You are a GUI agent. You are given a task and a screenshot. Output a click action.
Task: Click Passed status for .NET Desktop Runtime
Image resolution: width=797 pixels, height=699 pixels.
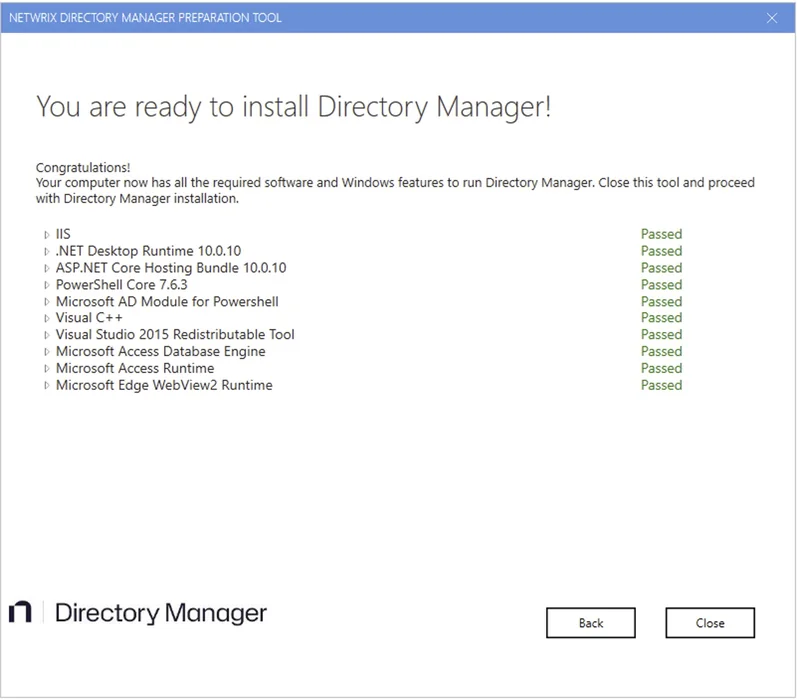(x=661, y=251)
